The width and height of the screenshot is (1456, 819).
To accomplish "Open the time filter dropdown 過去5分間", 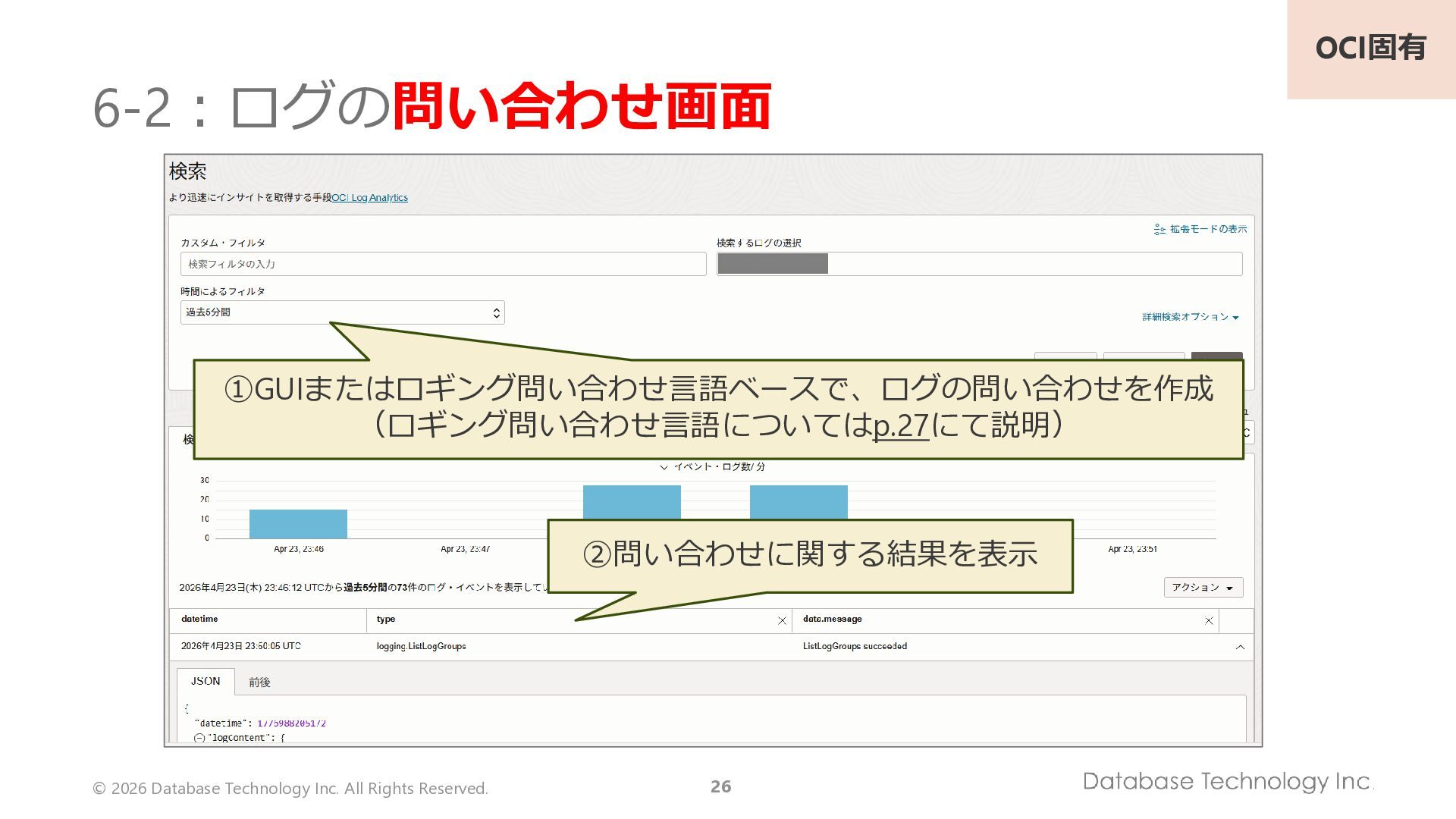I will click(x=342, y=312).
